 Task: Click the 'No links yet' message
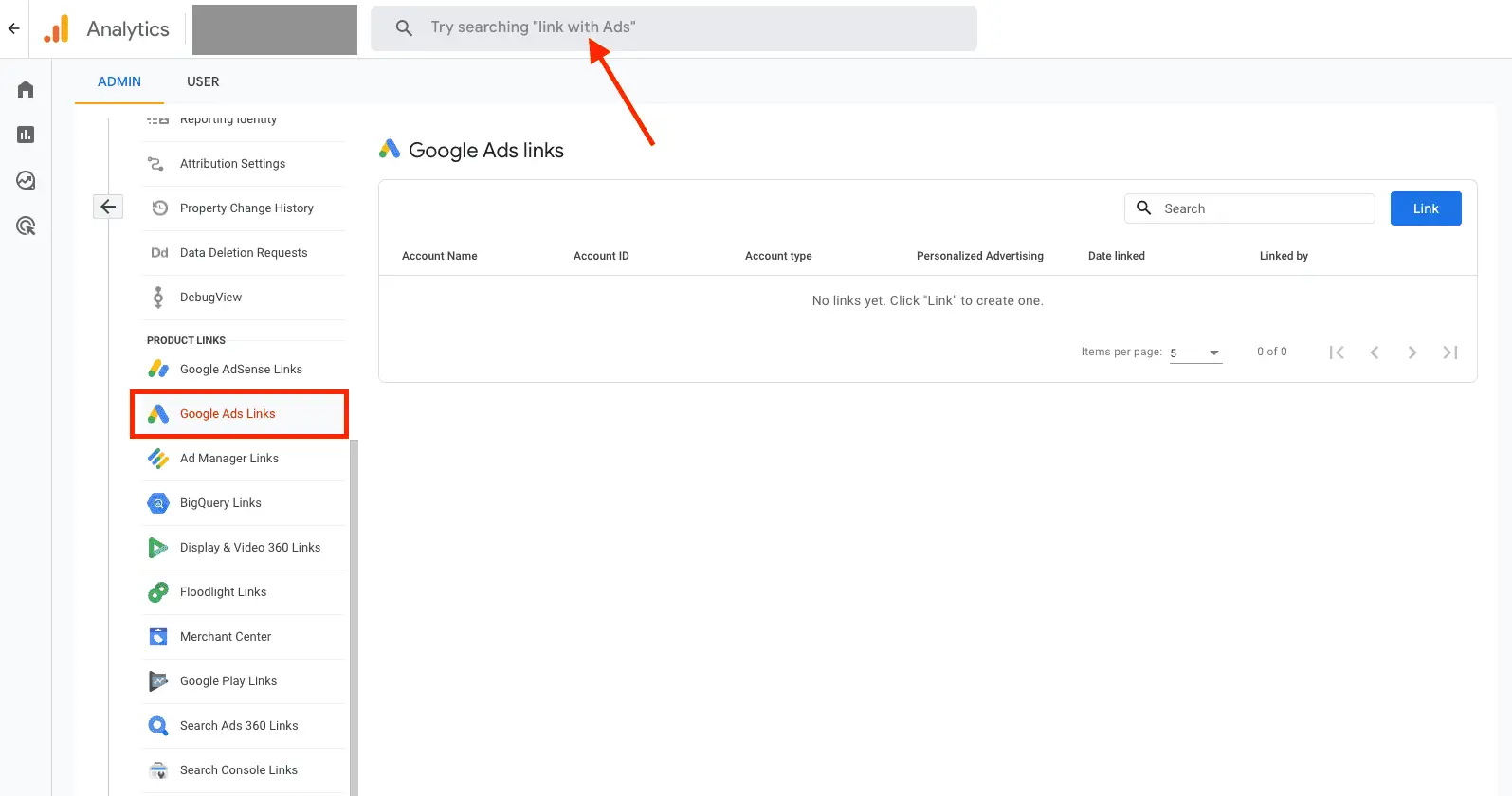928,300
